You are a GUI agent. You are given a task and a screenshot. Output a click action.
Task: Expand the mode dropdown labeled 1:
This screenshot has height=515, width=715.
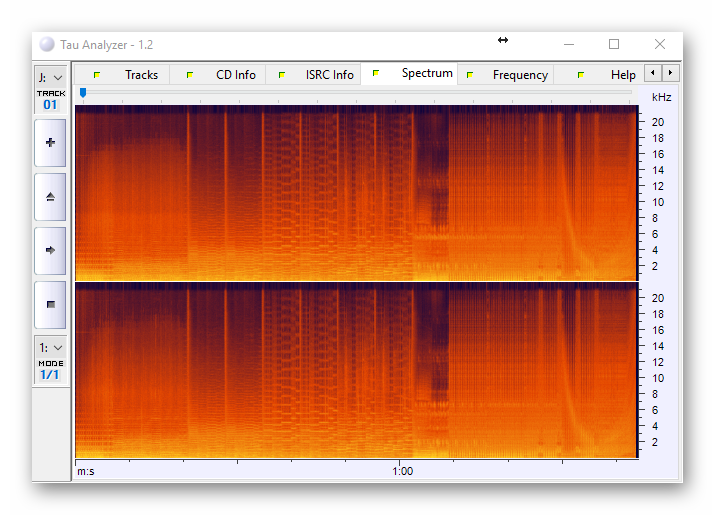(x=50, y=347)
